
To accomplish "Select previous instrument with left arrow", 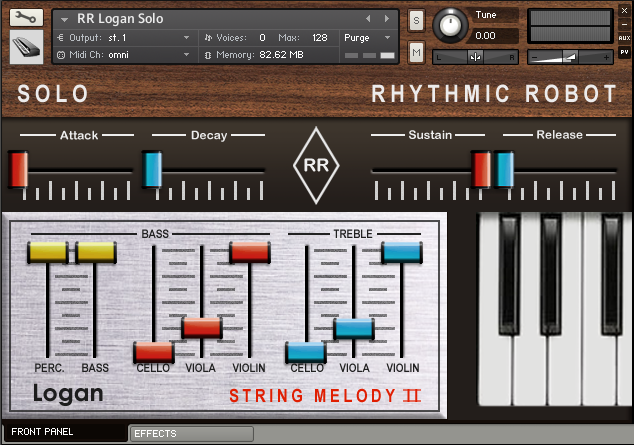I will tap(368, 18).
